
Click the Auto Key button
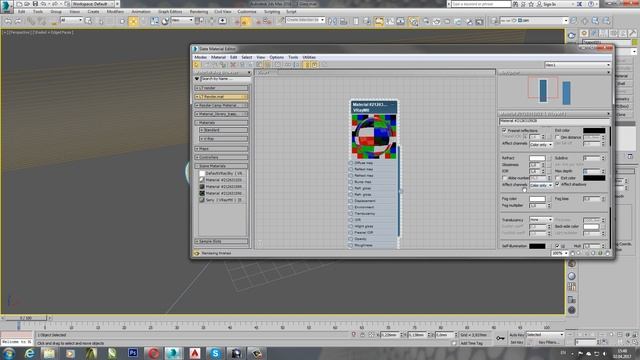(517, 335)
